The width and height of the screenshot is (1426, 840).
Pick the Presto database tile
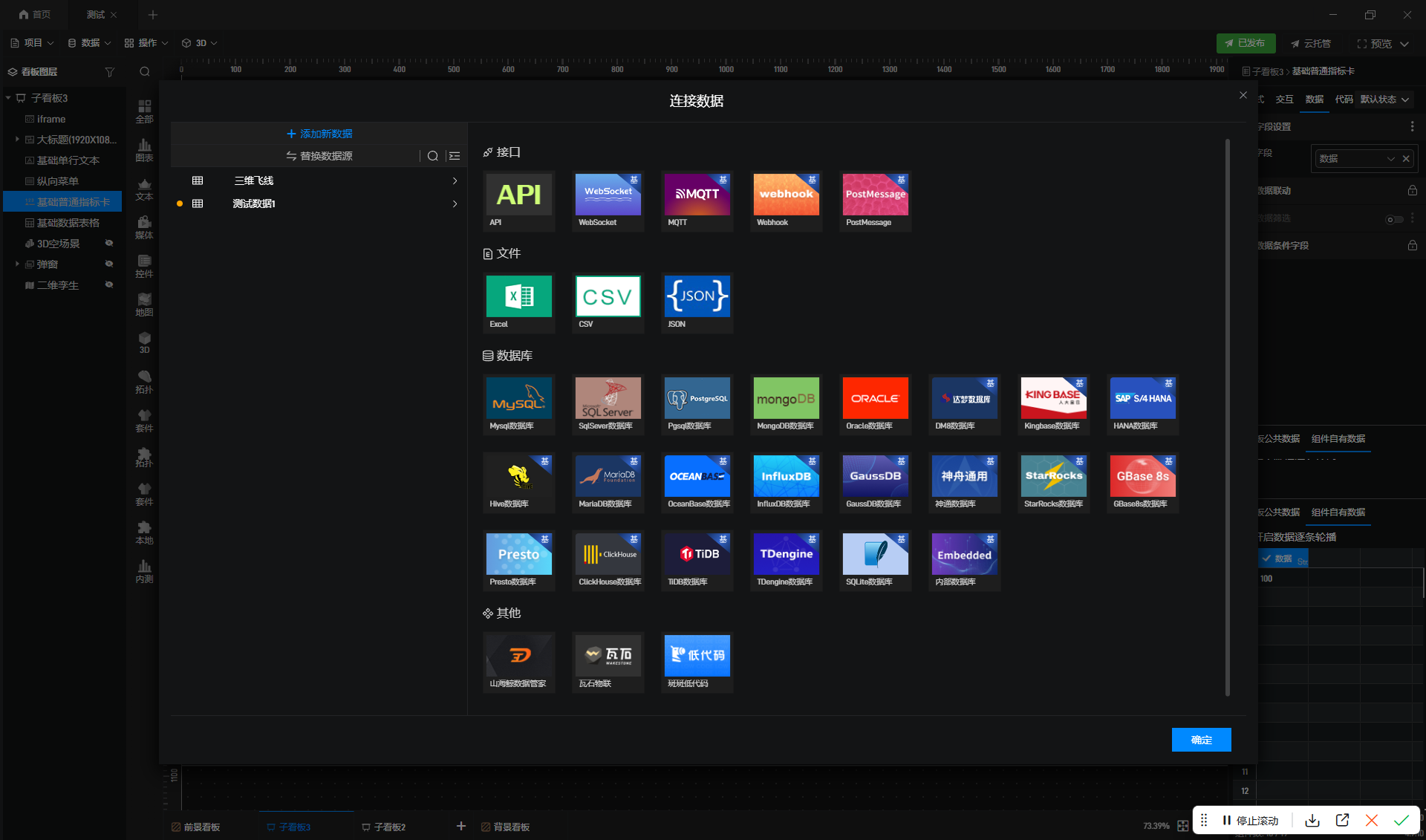[518, 560]
